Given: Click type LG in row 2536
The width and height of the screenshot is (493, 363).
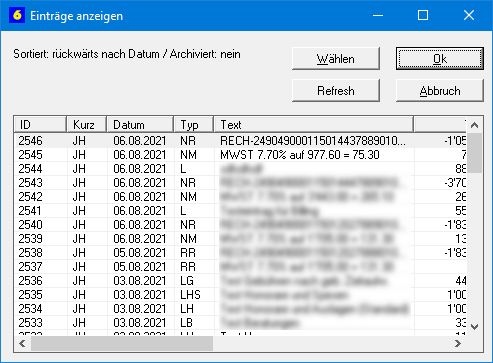Looking at the screenshot, I should (x=187, y=281).
